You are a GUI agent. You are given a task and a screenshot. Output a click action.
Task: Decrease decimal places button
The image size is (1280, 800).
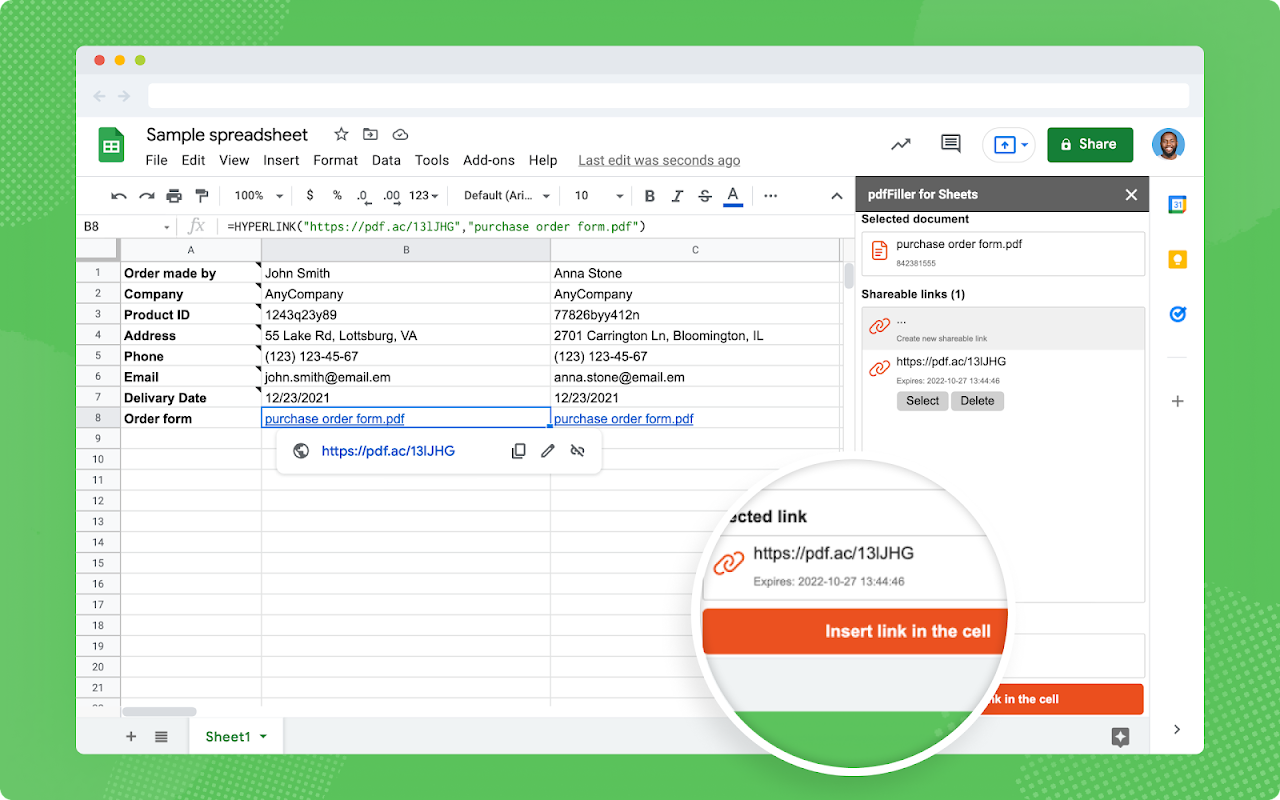362,196
